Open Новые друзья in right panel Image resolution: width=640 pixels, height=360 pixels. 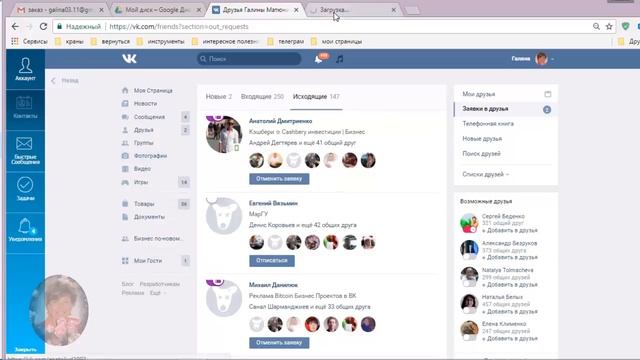(x=482, y=139)
